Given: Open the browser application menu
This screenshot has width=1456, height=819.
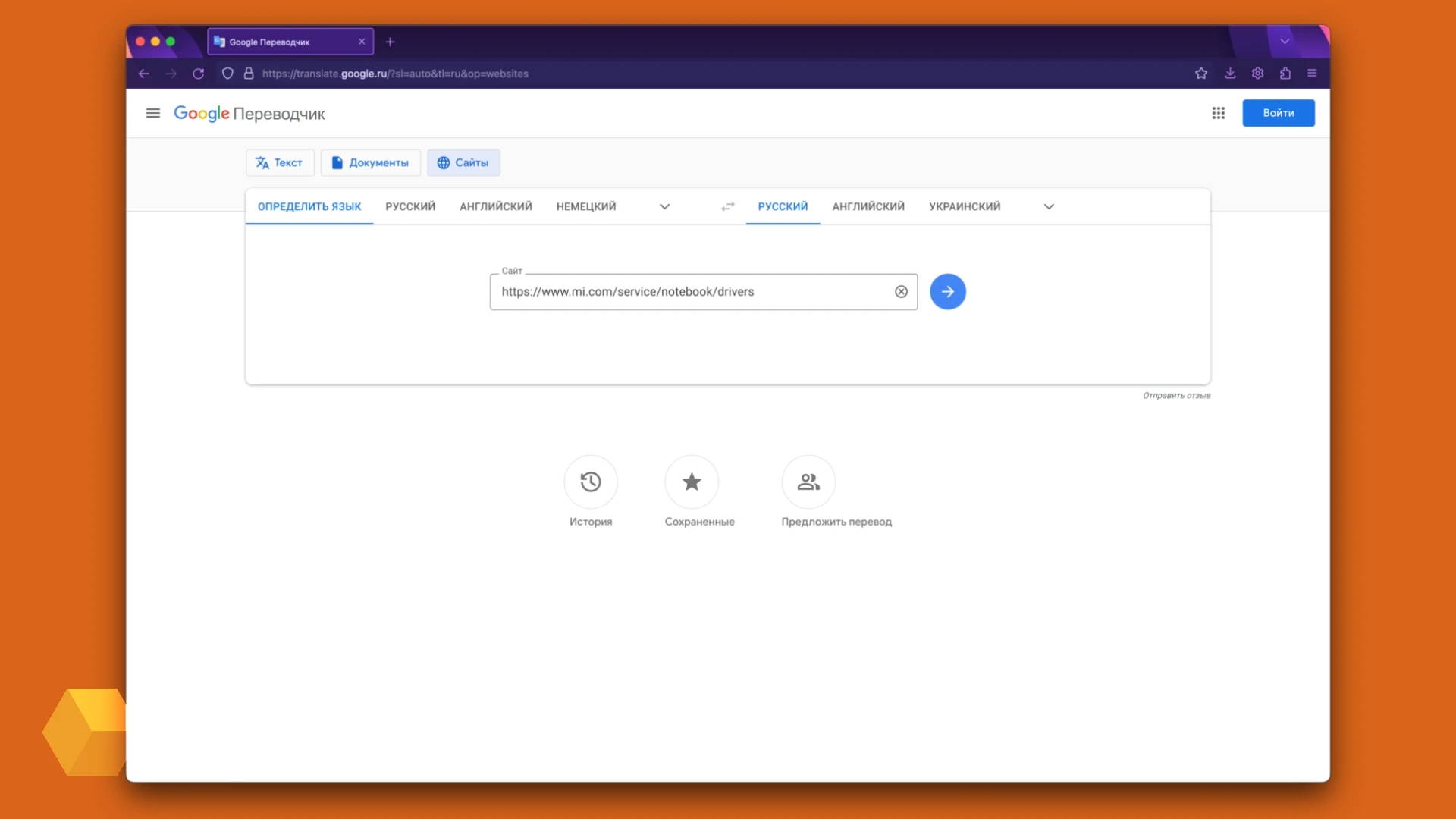Looking at the screenshot, I should [1313, 74].
